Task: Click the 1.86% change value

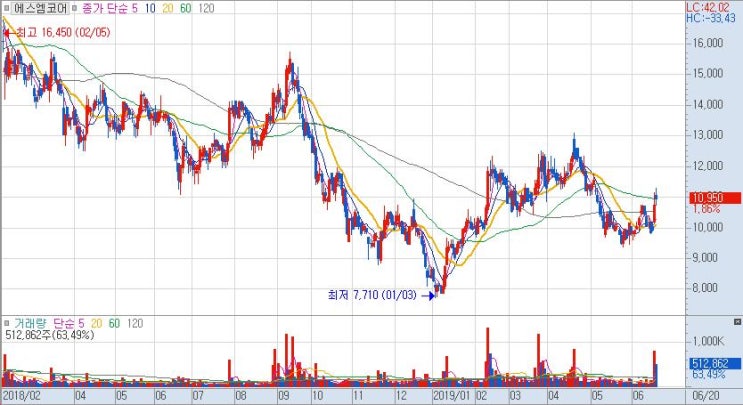Action: [707, 209]
